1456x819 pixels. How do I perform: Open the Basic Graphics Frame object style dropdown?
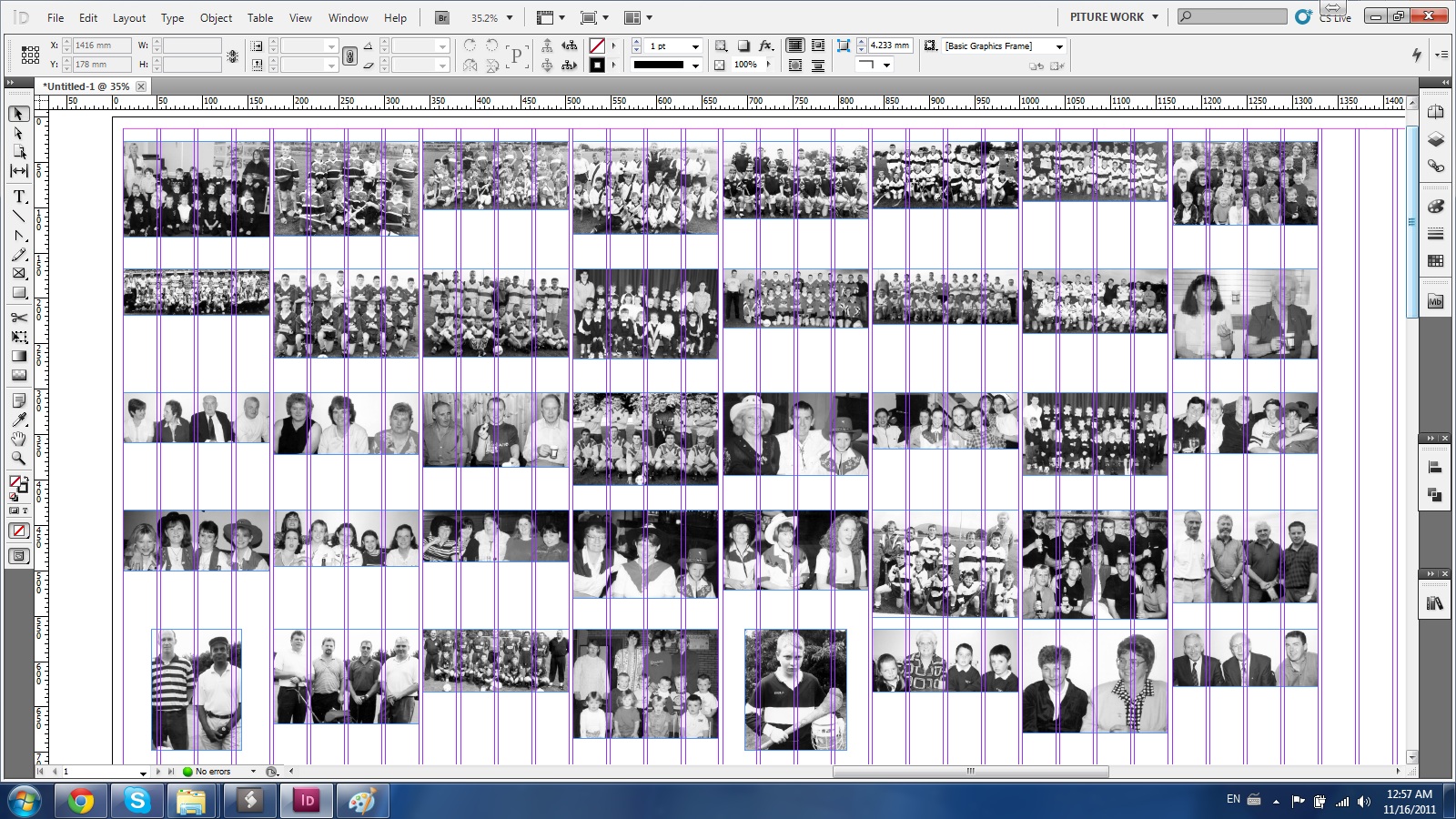point(1060,45)
